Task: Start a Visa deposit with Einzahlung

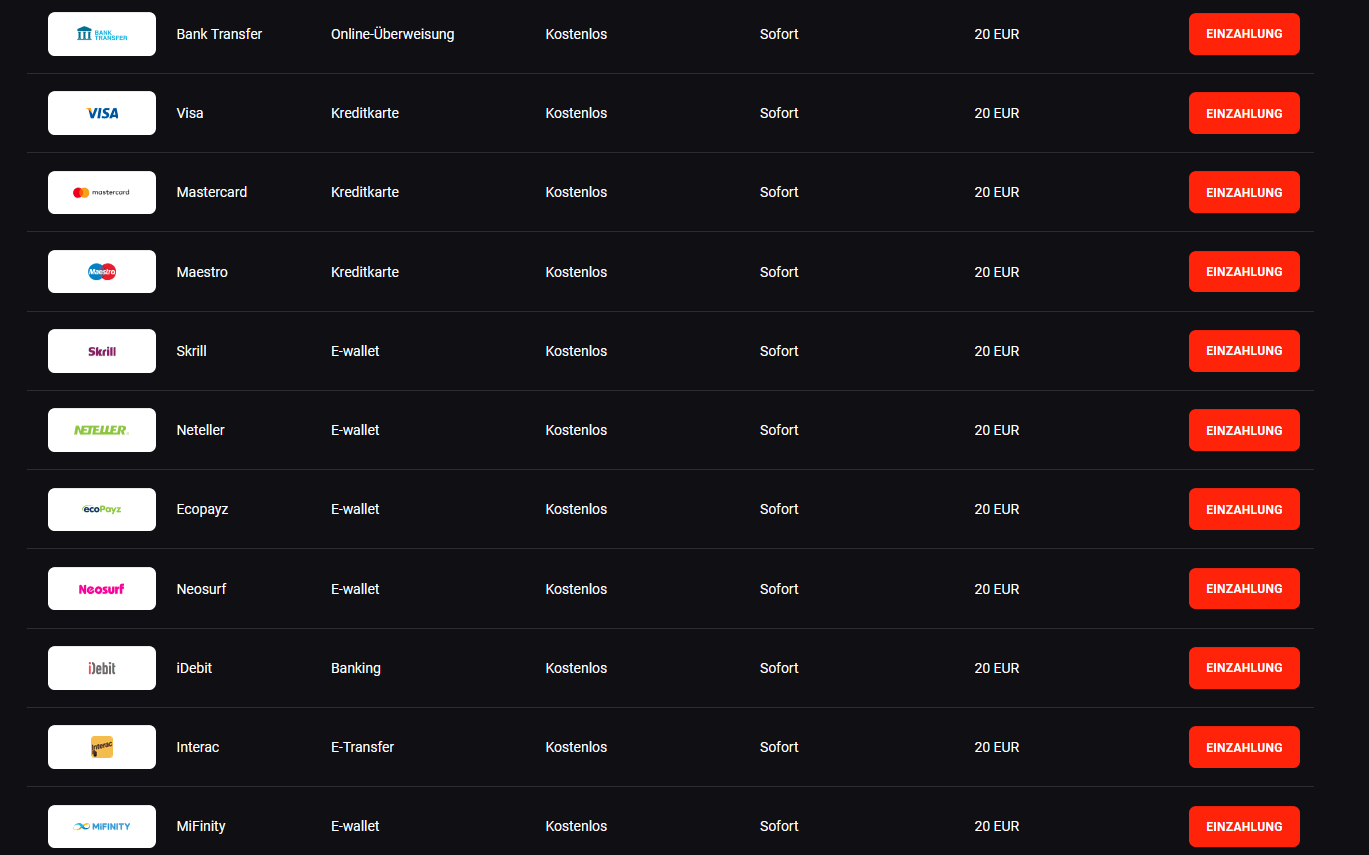Action: click(1244, 113)
